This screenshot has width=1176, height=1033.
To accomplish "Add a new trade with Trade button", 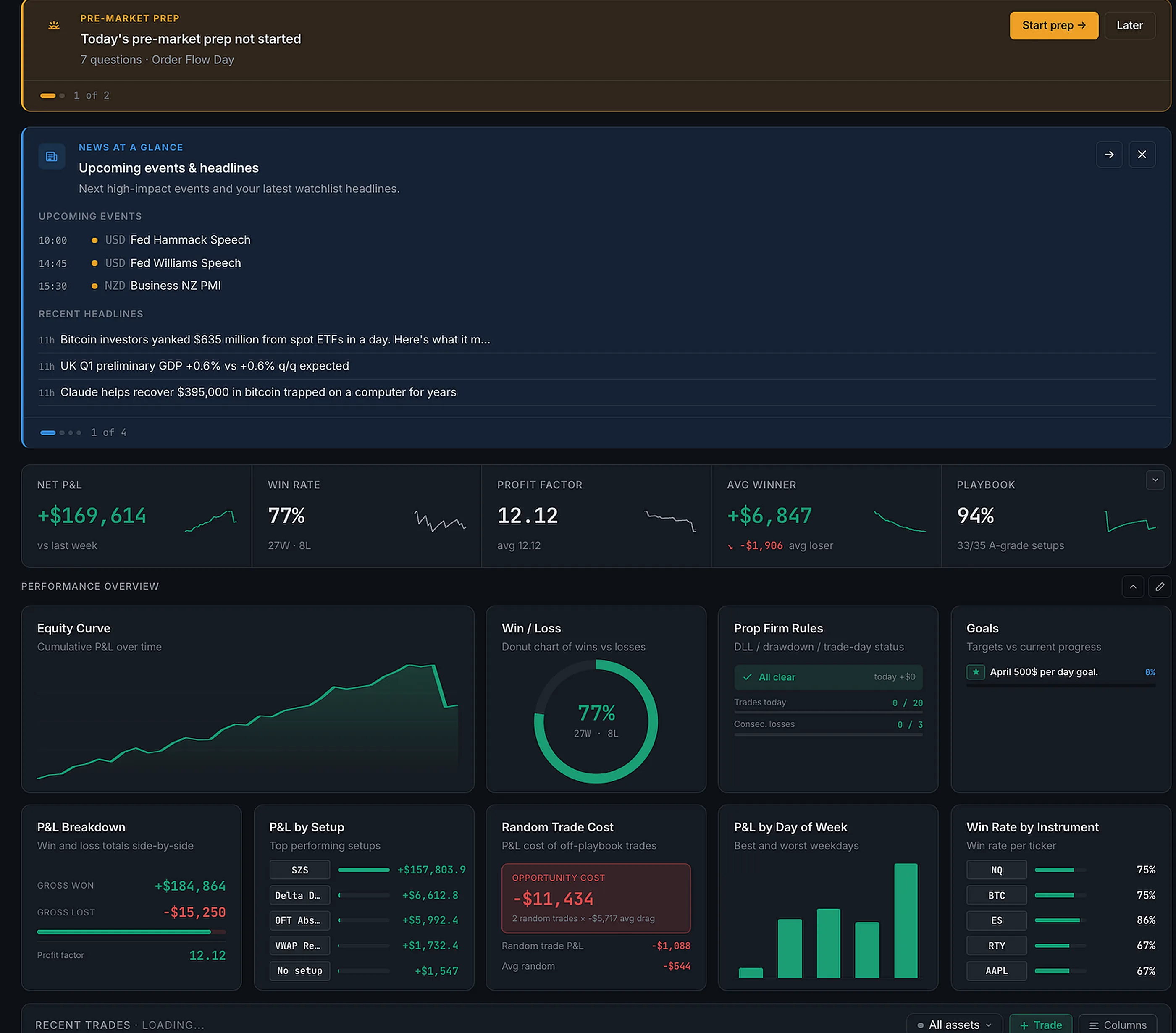I will coord(1040,1024).
